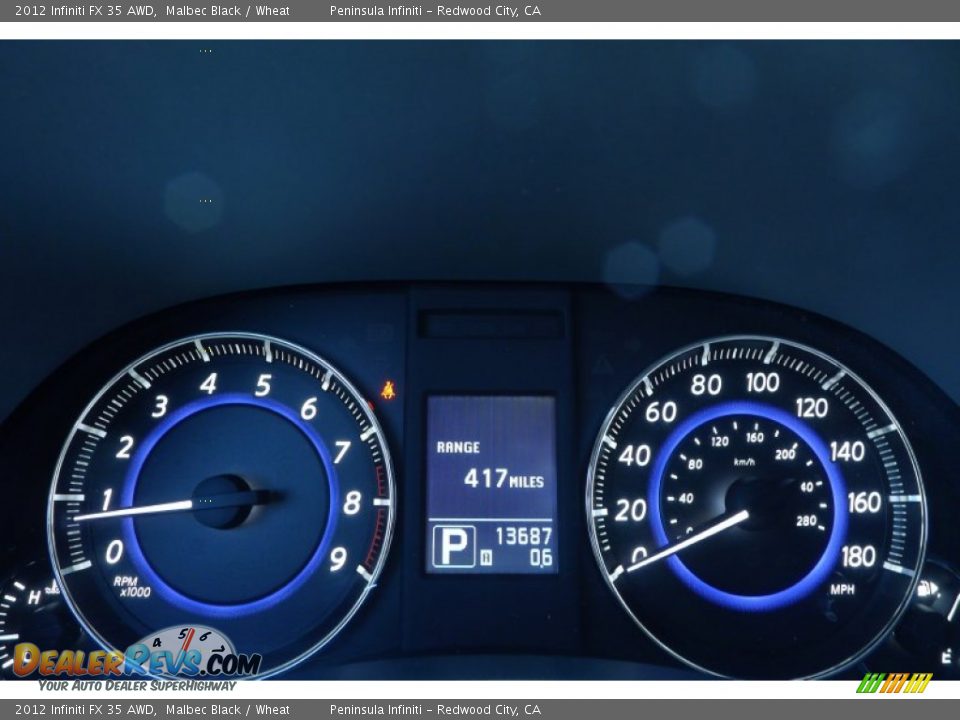Select the P gear indicator box

pyautogui.click(x=454, y=546)
